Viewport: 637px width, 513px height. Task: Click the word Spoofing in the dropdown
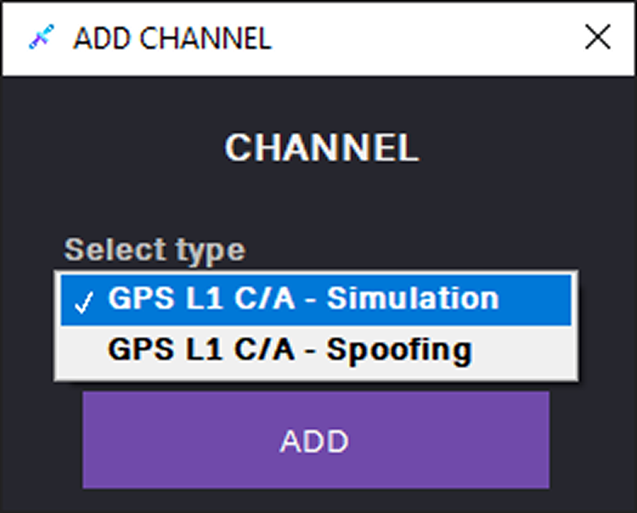click(400, 351)
